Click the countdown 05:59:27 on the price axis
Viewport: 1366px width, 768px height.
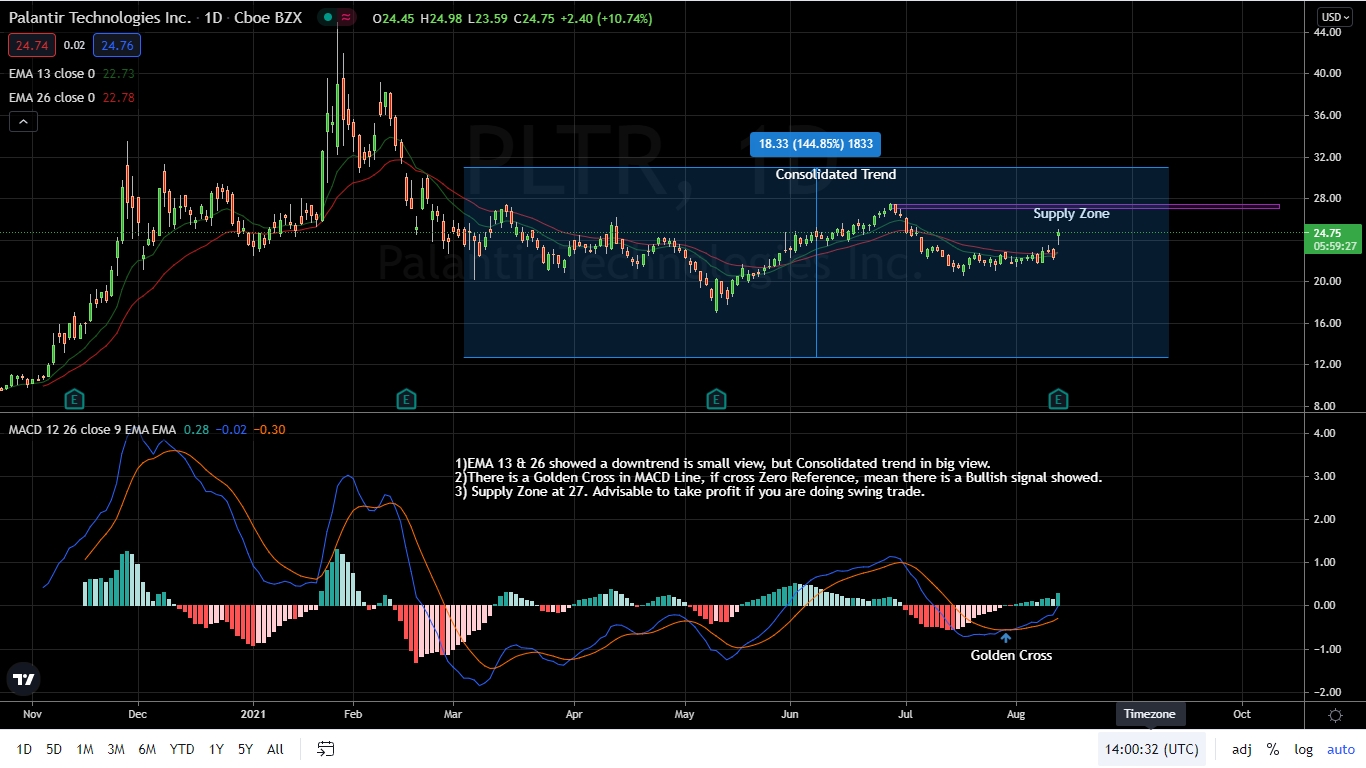(1337, 246)
